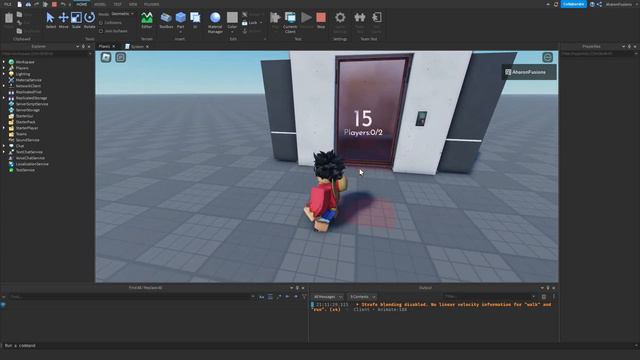Open the Toolbox
Image resolution: width=640 pixels, height=360 pixels.
coord(166,20)
